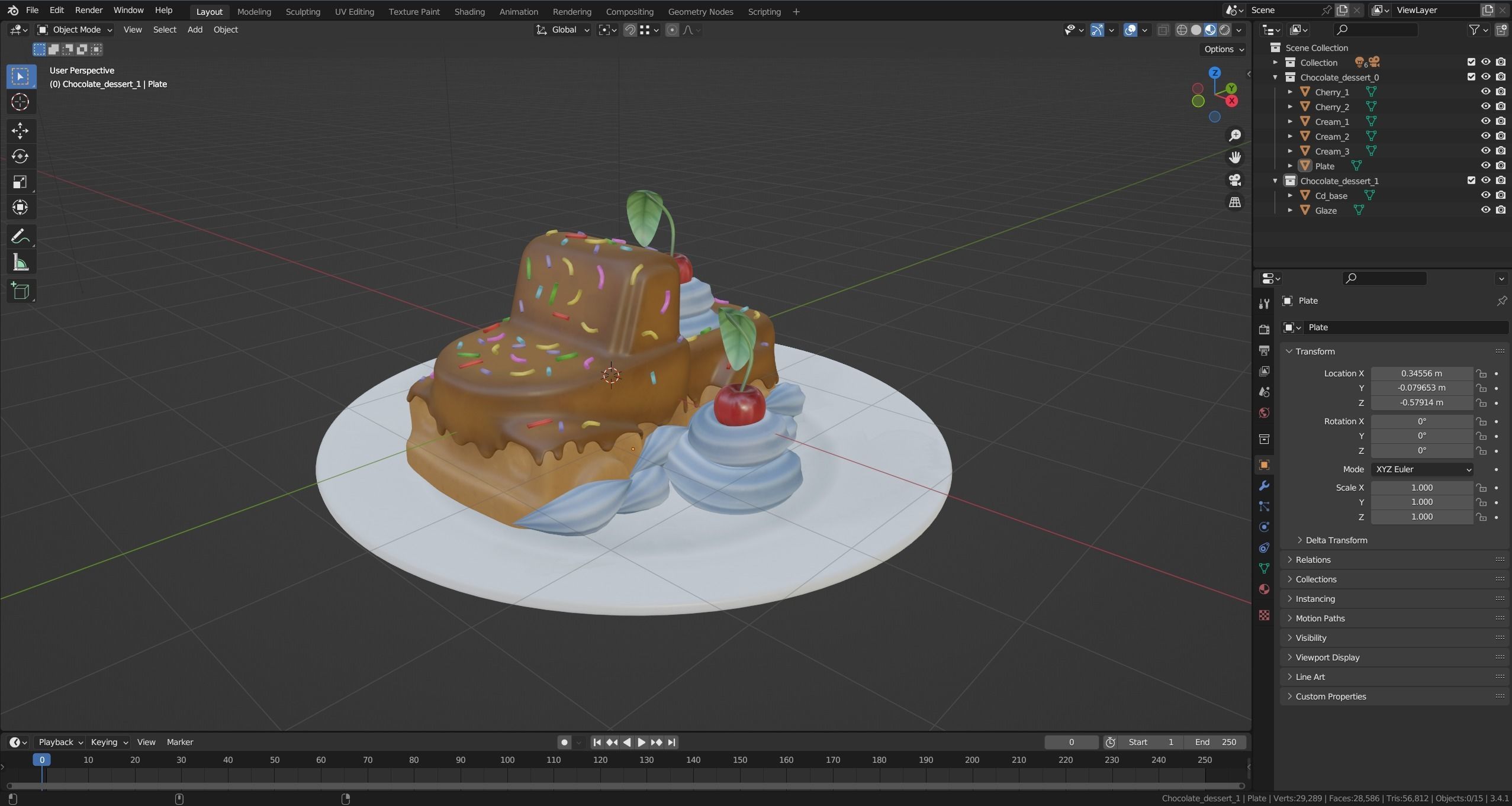The width and height of the screenshot is (1512, 806).
Task: Switch to the Shading workspace tab
Action: click(x=469, y=11)
